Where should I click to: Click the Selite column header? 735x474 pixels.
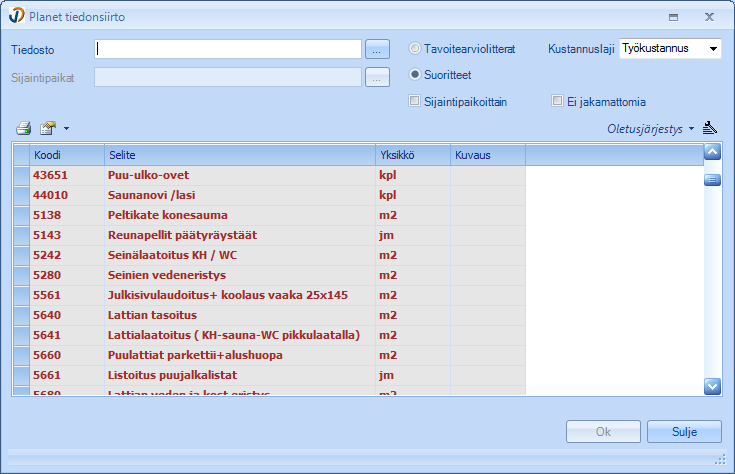click(240, 155)
